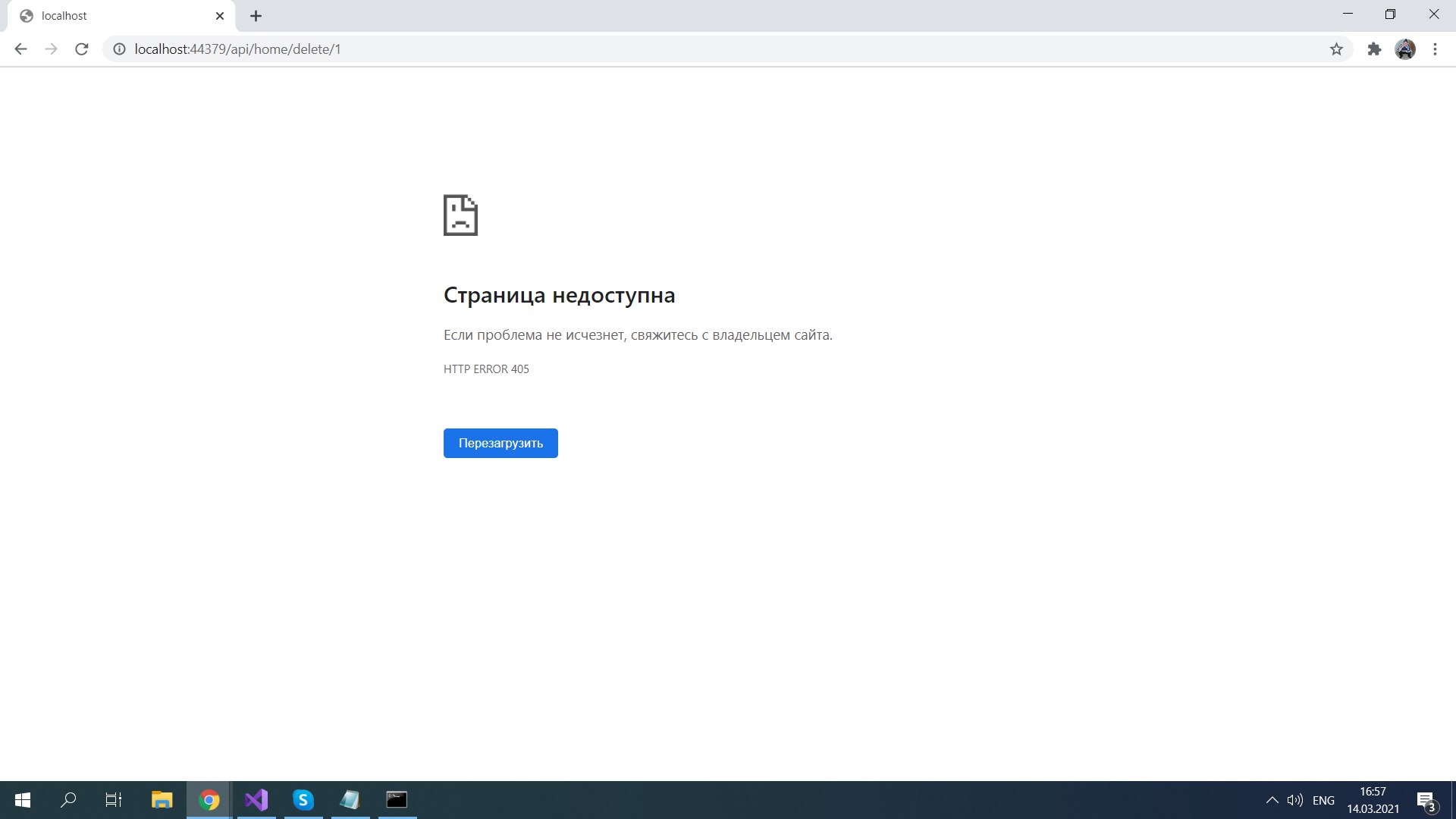Close the Chrome window
This screenshot has width=1456, height=819.
1433,14
